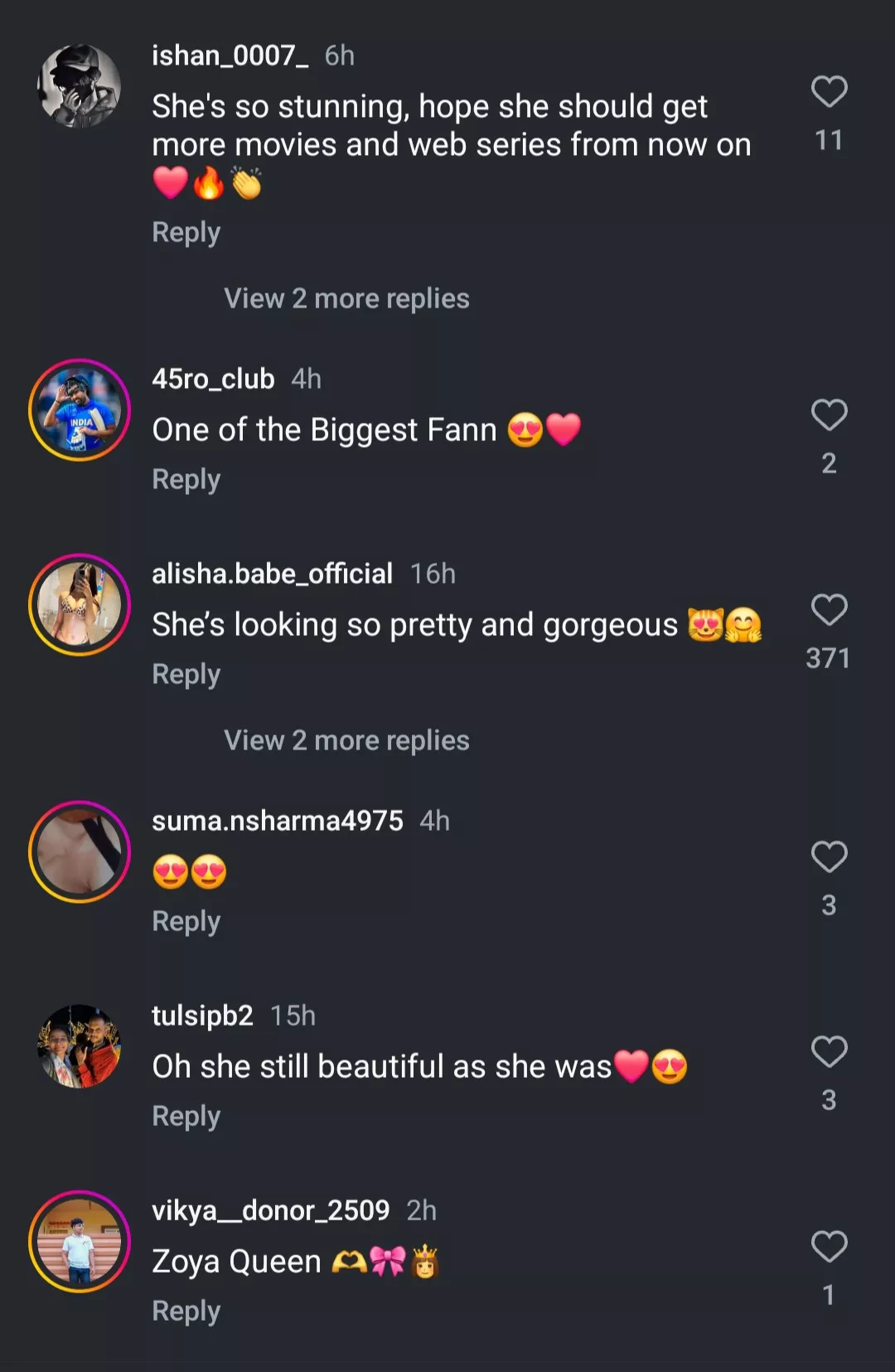Select the username alisha.babe_official
Screen dimensions: 895x1372
[272, 574]
